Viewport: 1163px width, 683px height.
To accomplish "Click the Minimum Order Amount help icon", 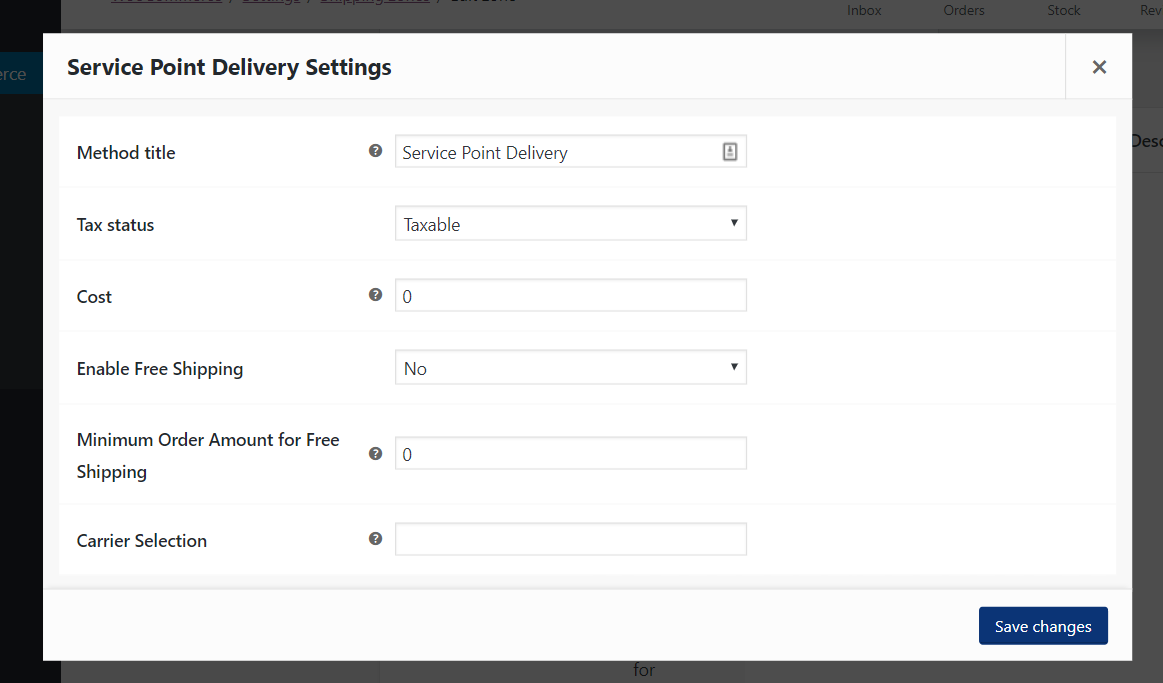I will 375,454.
